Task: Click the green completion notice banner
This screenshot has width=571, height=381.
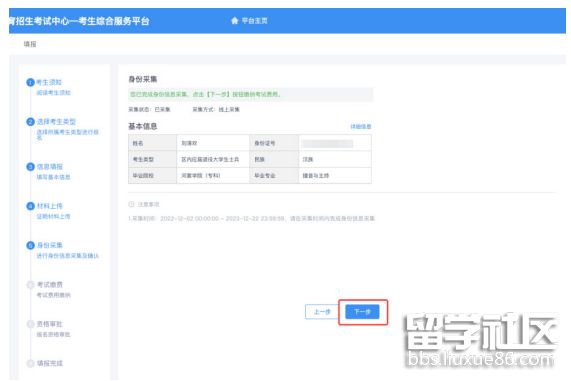Action: 251,94
